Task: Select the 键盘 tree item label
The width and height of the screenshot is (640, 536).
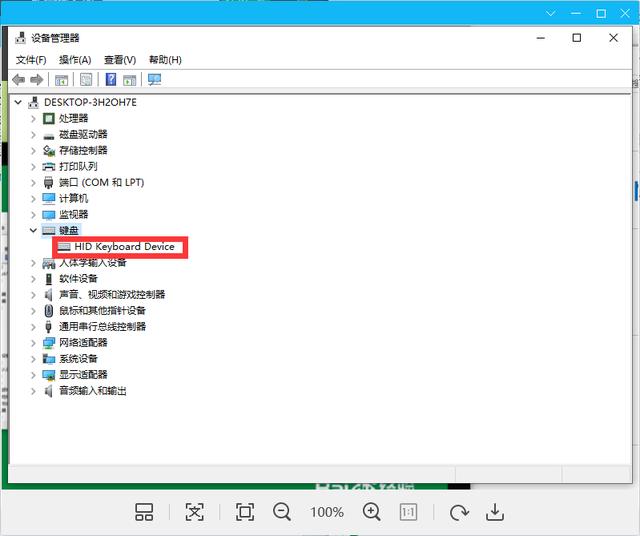Action: pos(69,231)
